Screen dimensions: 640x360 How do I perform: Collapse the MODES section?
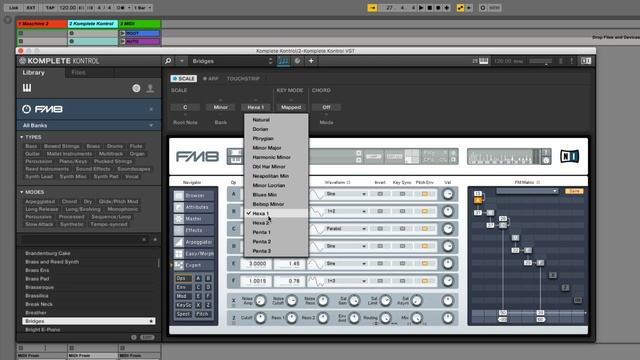pyautogui.click(x=22, y=192)
